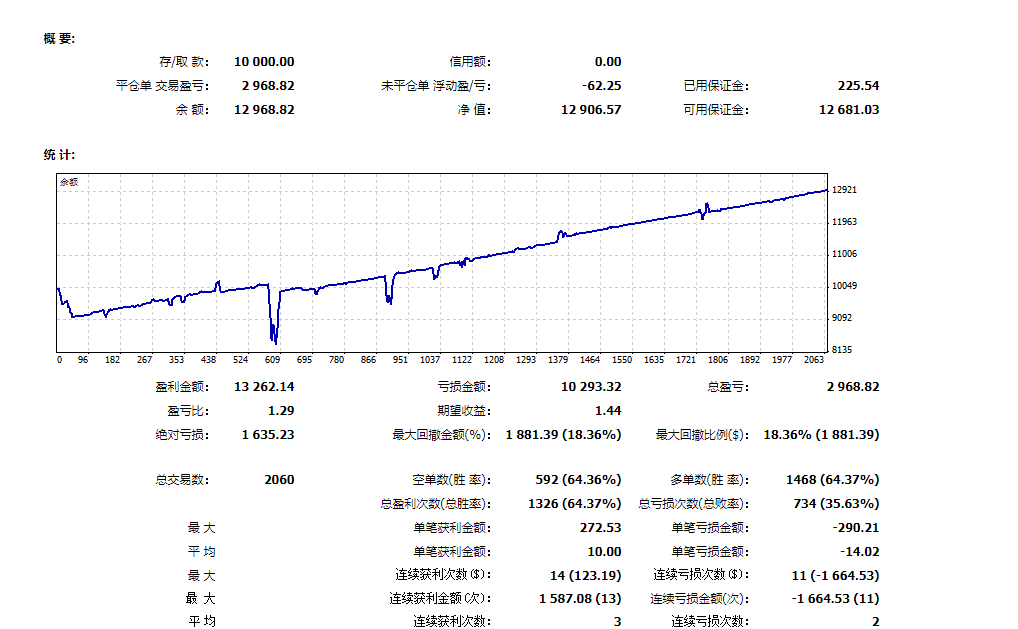Click the 已用保证金 value 225.54
Viewport: 1018px width, 629px height.
click(858, 86)
